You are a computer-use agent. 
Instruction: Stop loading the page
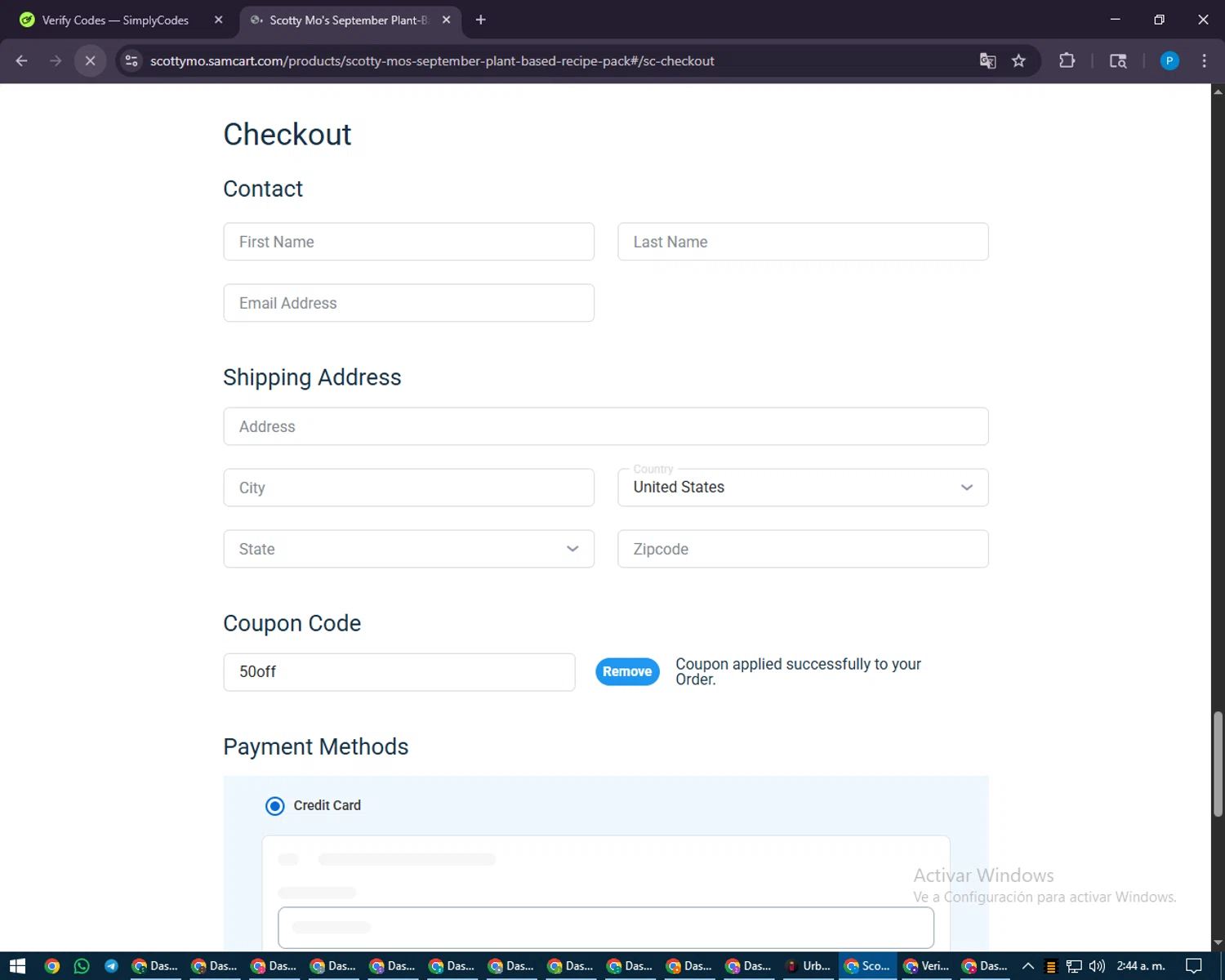pos(90,60)
